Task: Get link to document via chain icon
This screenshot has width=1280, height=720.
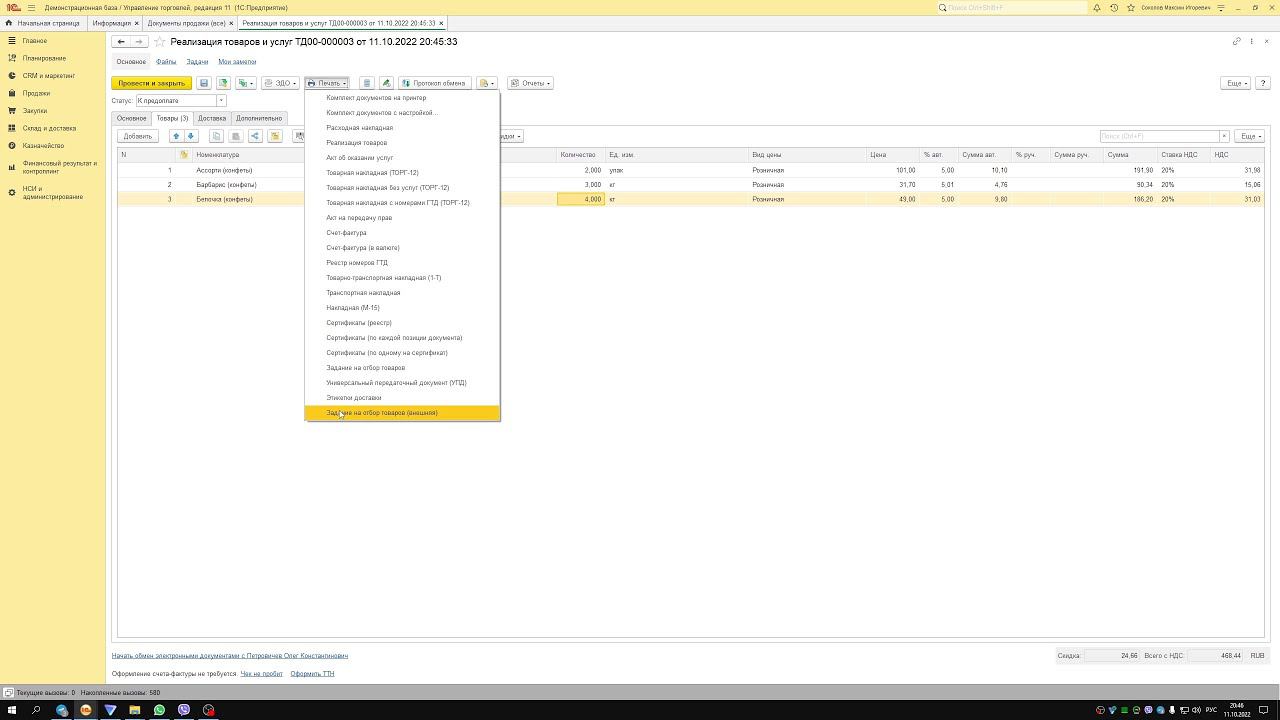Action: [1237, 41]
